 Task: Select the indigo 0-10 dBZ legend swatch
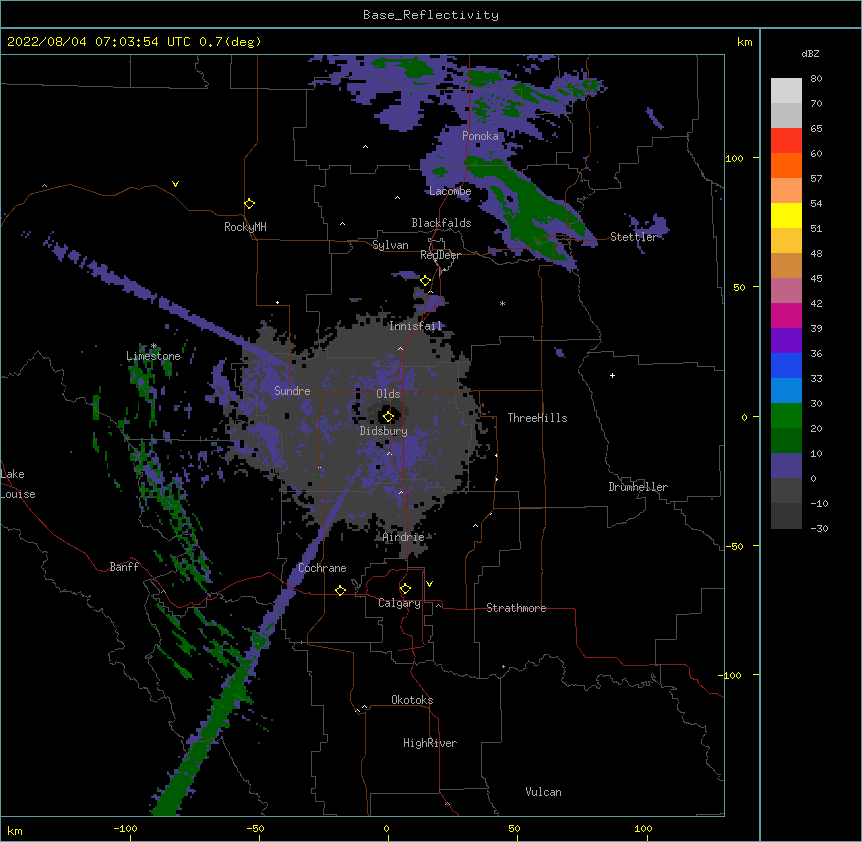(x=786, y=466)
